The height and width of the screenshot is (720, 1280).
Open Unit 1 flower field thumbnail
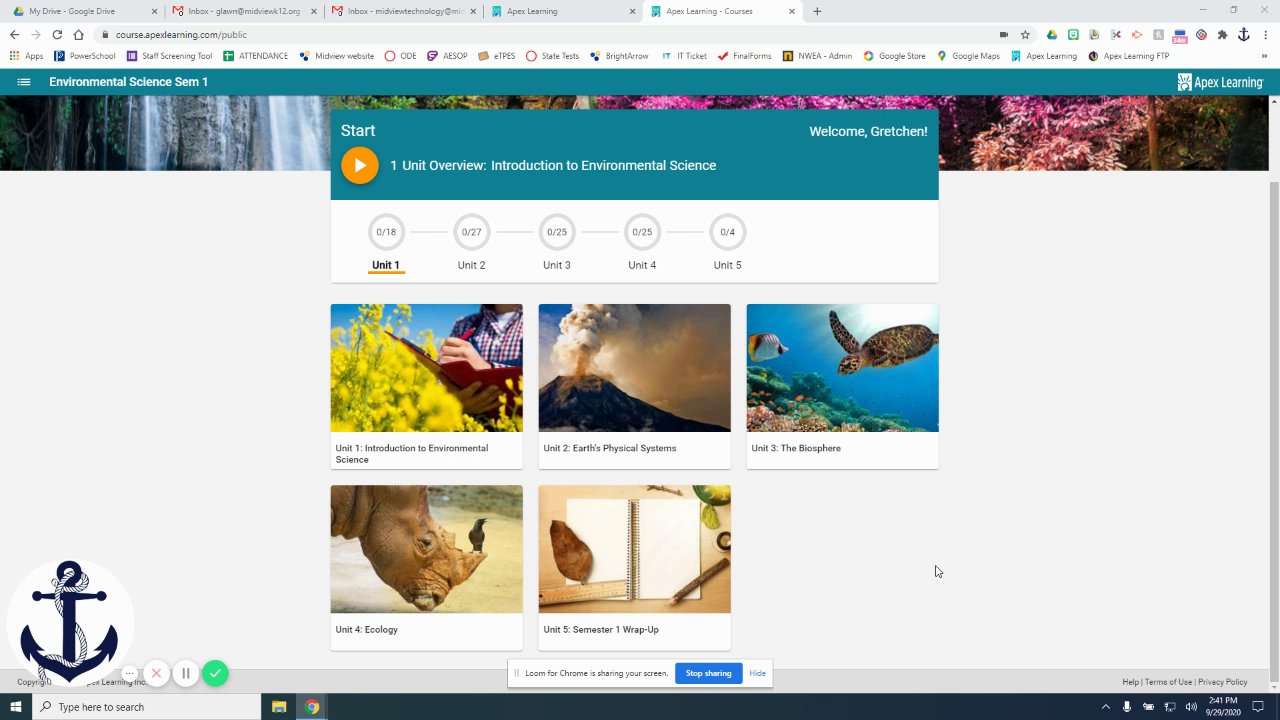pos(427,368)
